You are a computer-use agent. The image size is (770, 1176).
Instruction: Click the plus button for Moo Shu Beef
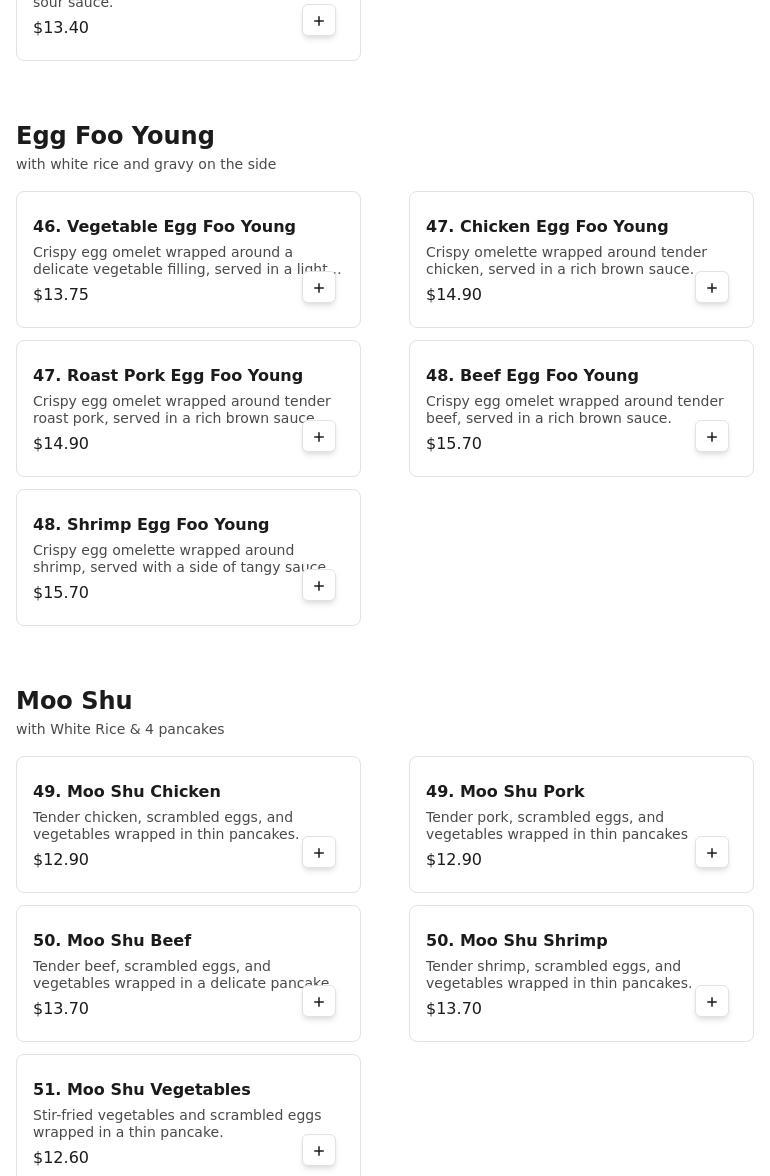(319, 1002)
